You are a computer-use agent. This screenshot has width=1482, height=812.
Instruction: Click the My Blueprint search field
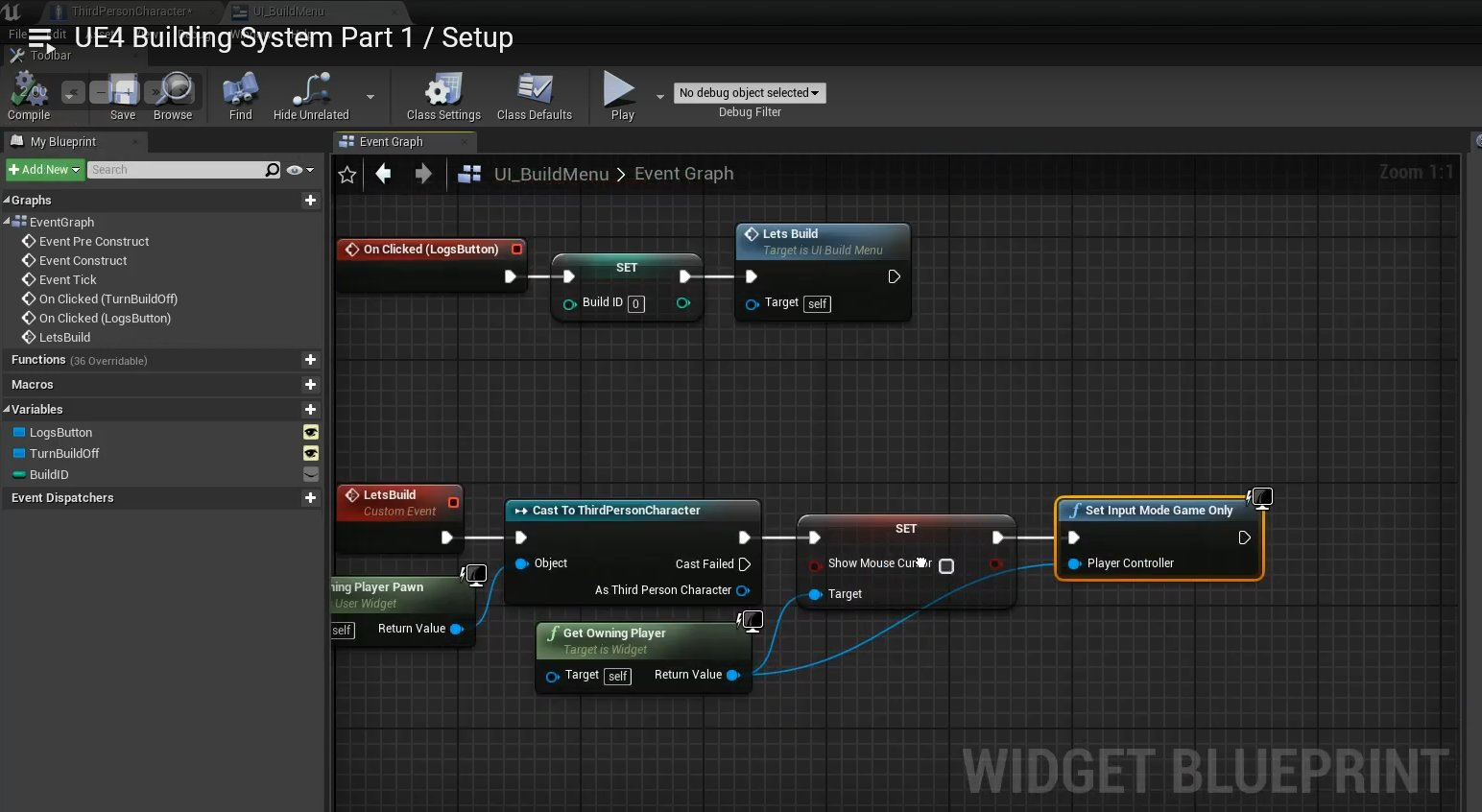176,170
